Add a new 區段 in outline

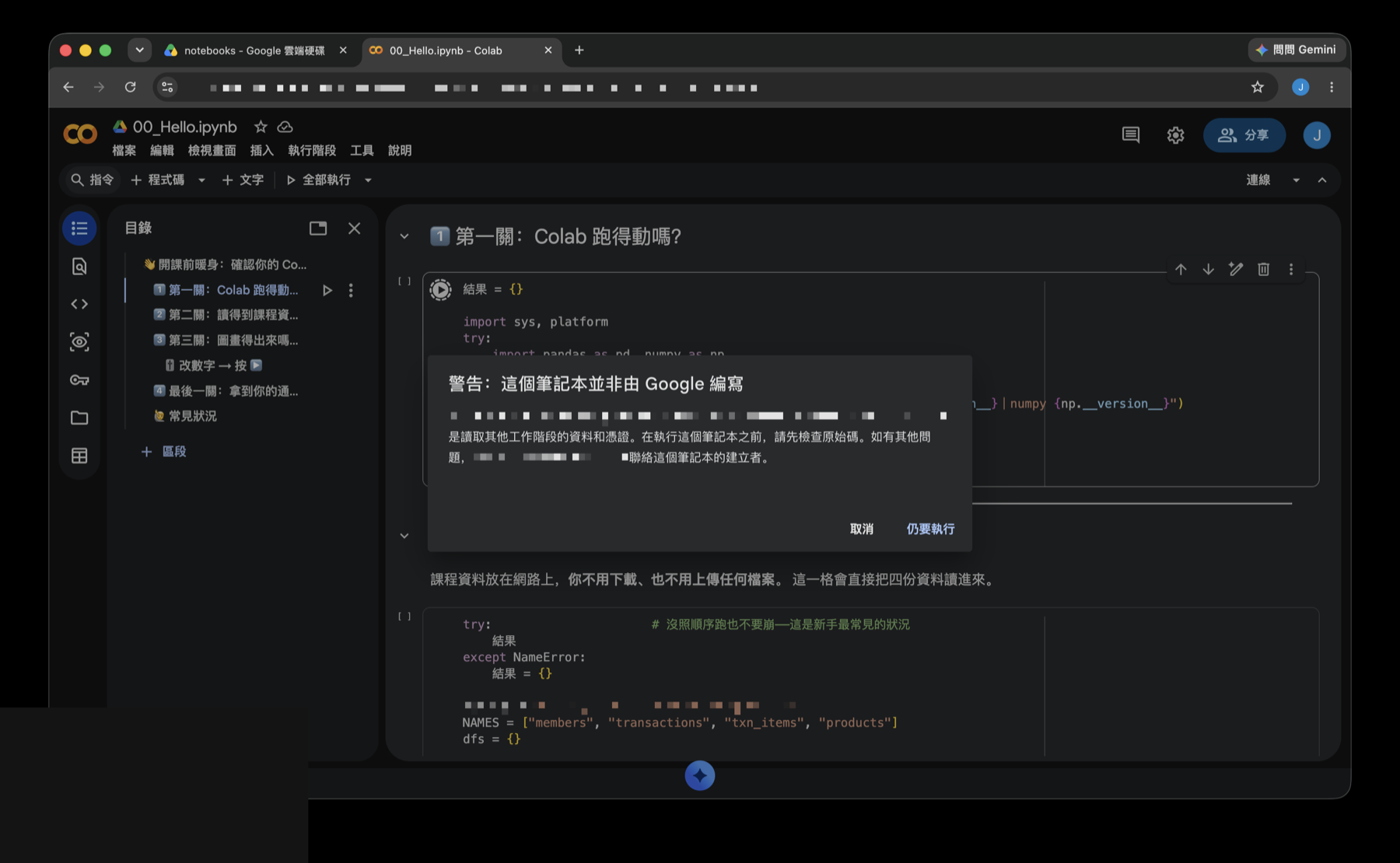163,452
